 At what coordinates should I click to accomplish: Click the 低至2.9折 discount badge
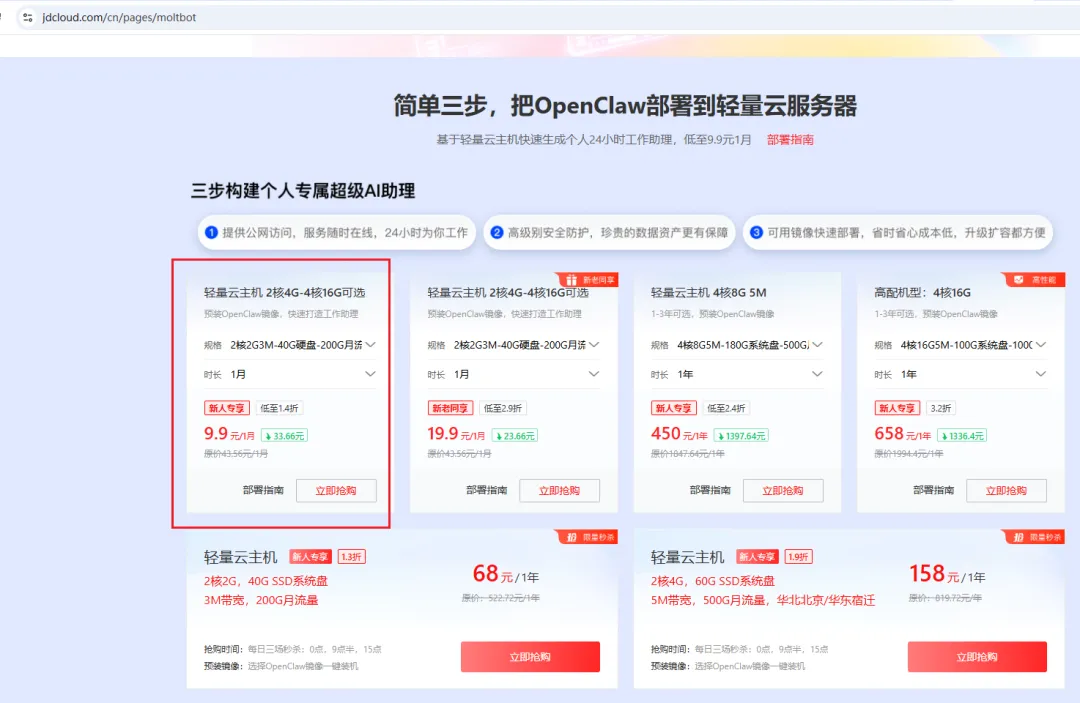click(503, 408)
